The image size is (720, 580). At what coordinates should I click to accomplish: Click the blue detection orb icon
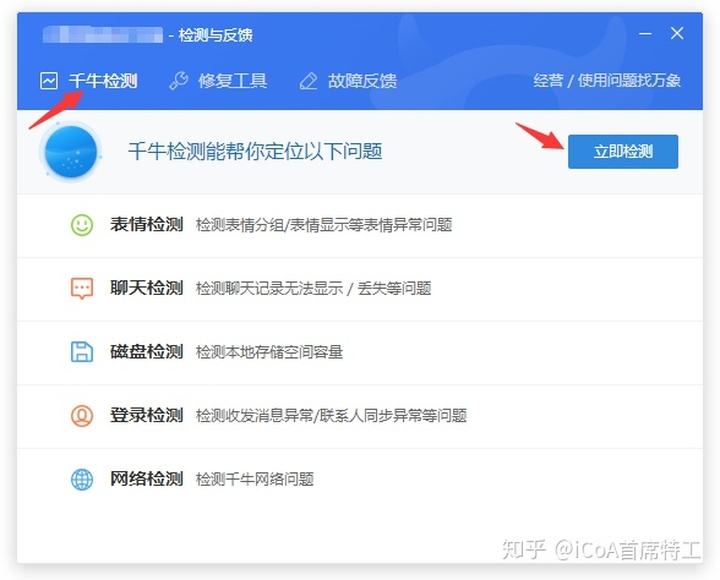pos(71,152)
